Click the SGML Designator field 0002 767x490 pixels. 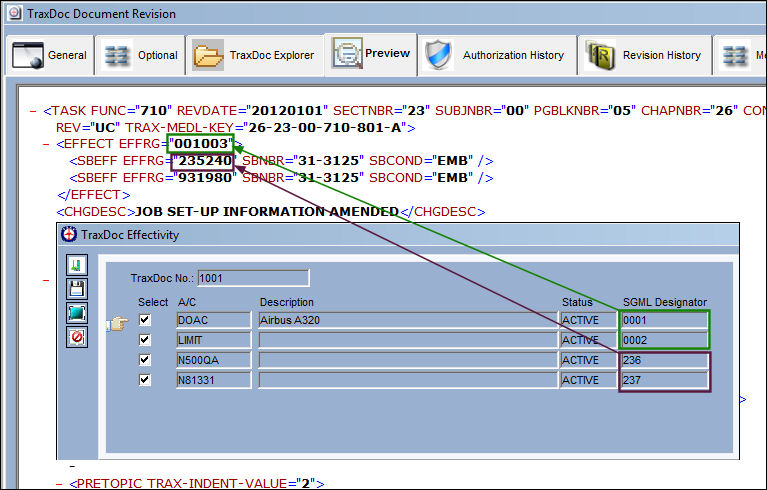664,340
